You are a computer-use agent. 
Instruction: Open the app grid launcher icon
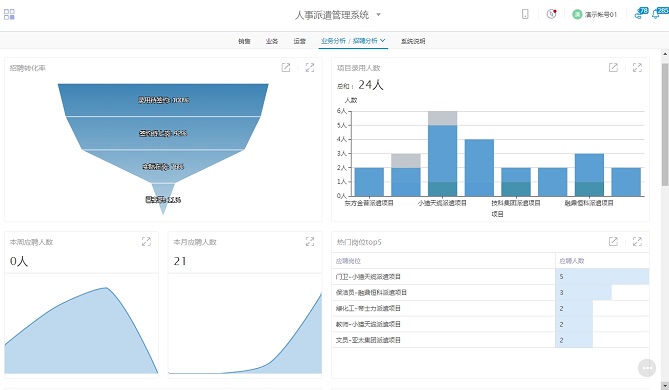coord(9,14)
